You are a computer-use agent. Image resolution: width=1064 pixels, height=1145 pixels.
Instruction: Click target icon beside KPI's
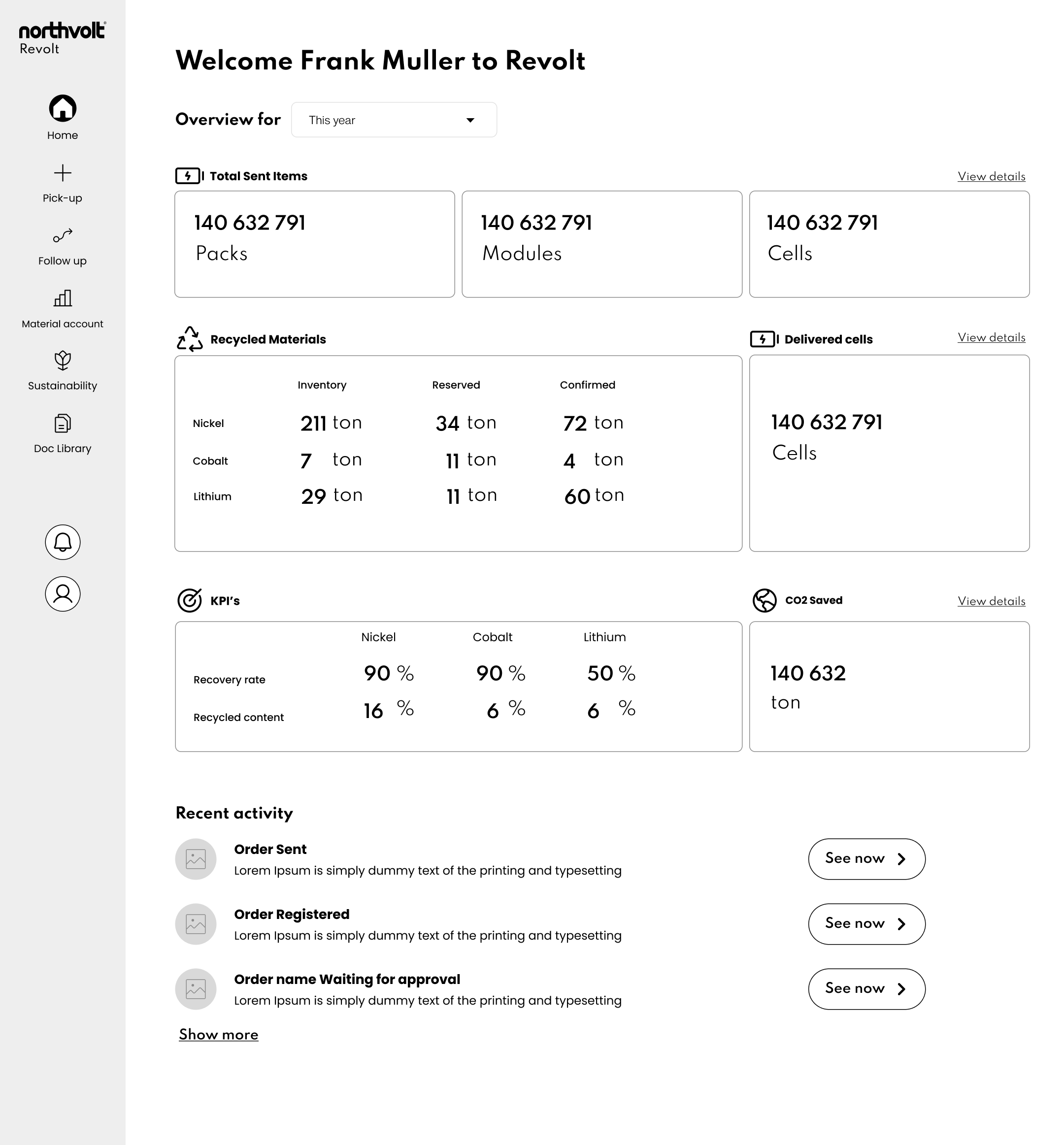190,600
